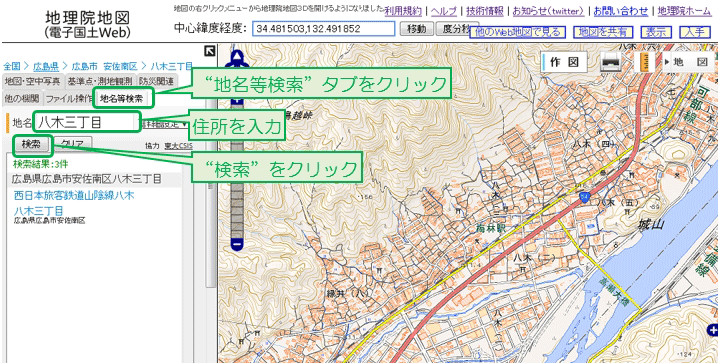Zoom out with the minus button below the slider
This screenshot has width=718, height=363.
[237, 245]
